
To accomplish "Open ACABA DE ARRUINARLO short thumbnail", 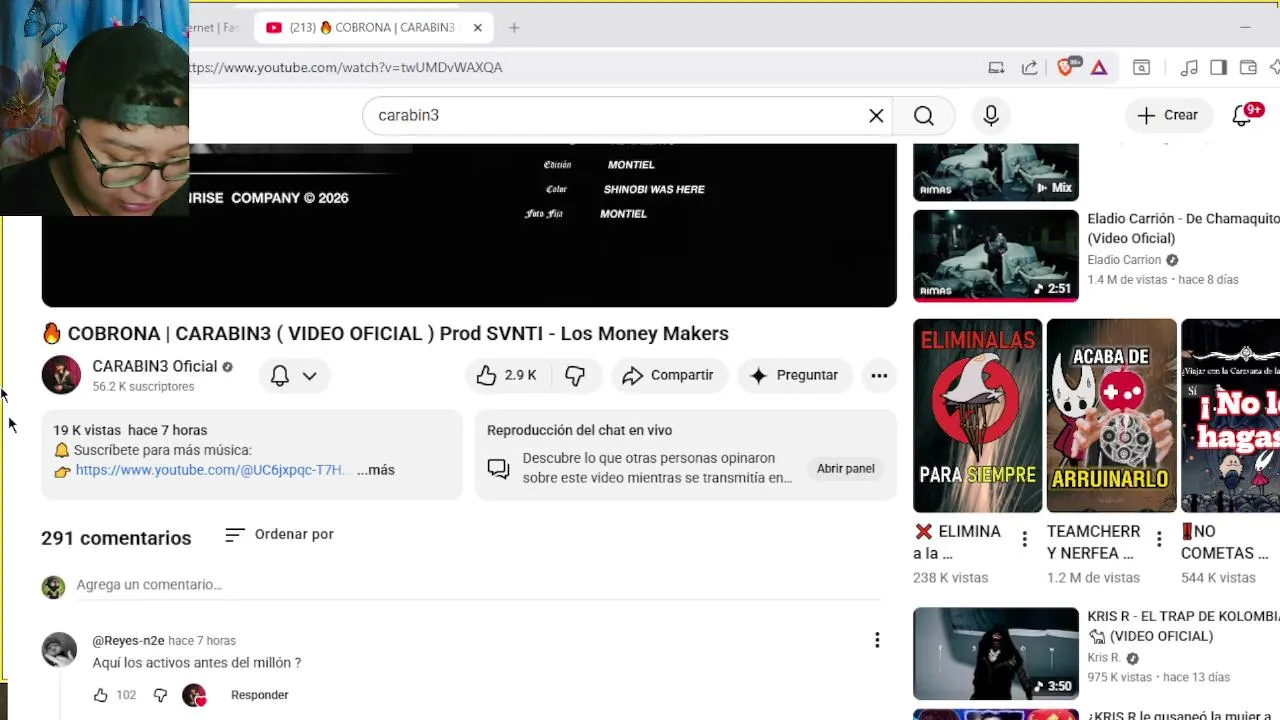I will click(1111, 415).
